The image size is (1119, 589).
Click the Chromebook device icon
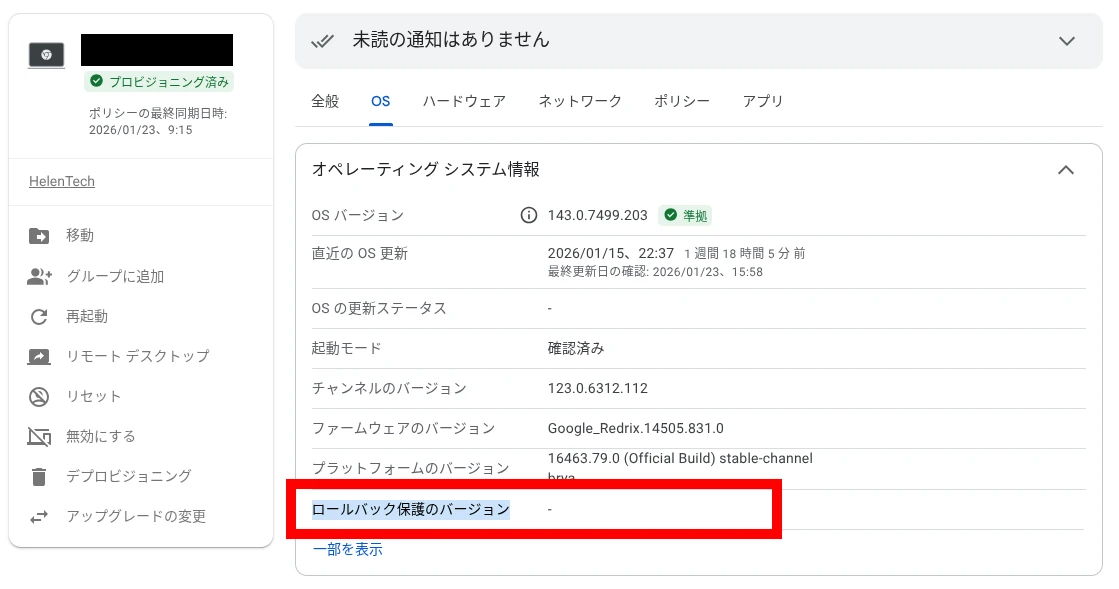(46, 54)
